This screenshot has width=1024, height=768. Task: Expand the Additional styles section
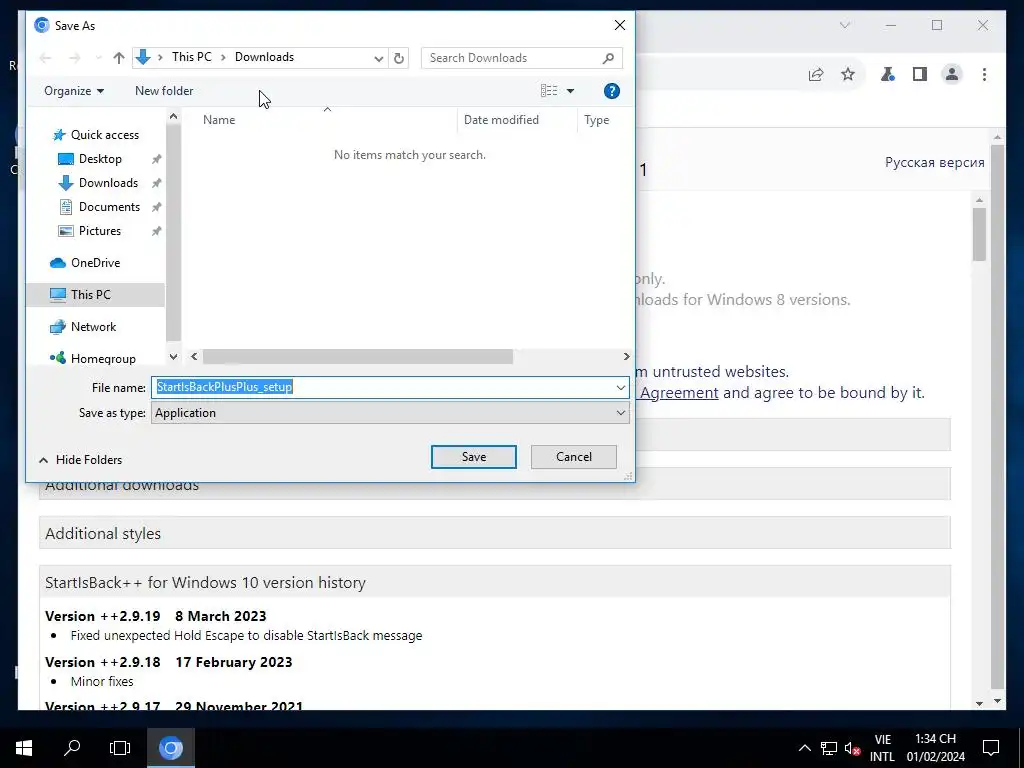(494, 533)
